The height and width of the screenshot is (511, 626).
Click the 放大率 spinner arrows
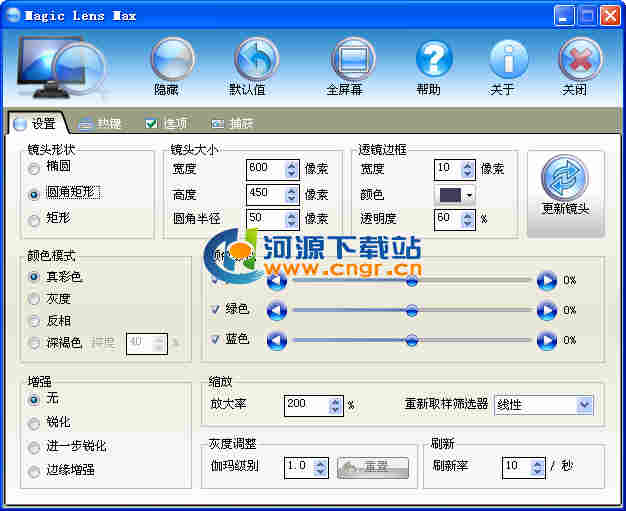(335, 406)
